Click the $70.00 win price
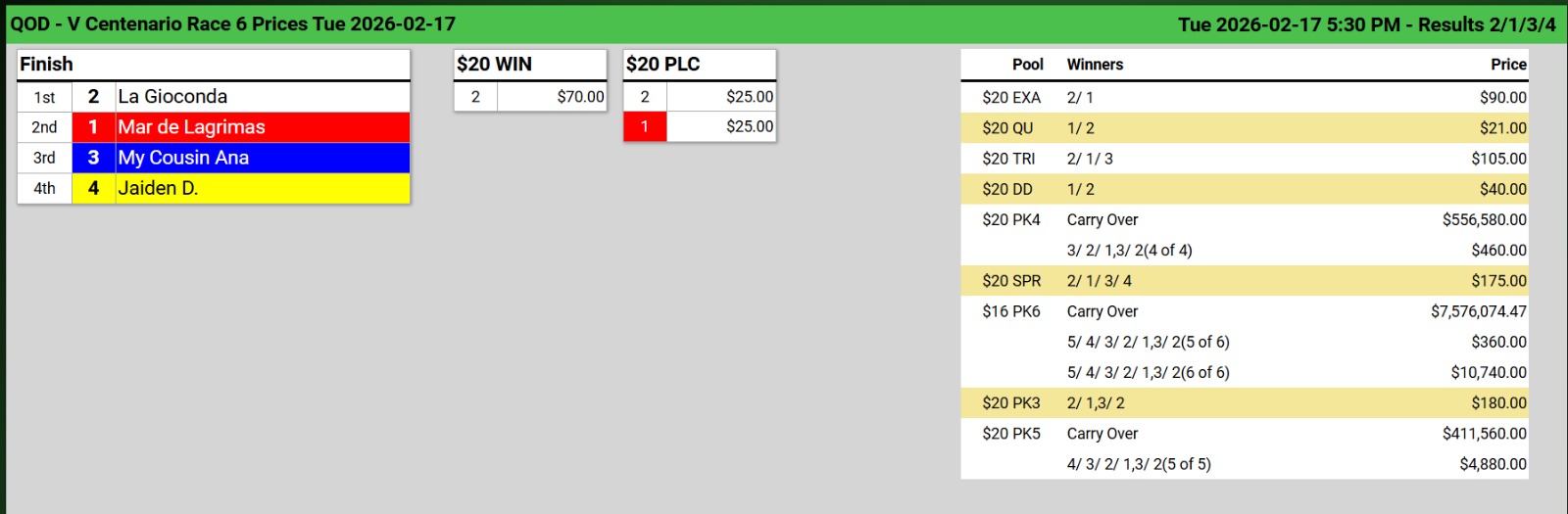 coord(580,97)
